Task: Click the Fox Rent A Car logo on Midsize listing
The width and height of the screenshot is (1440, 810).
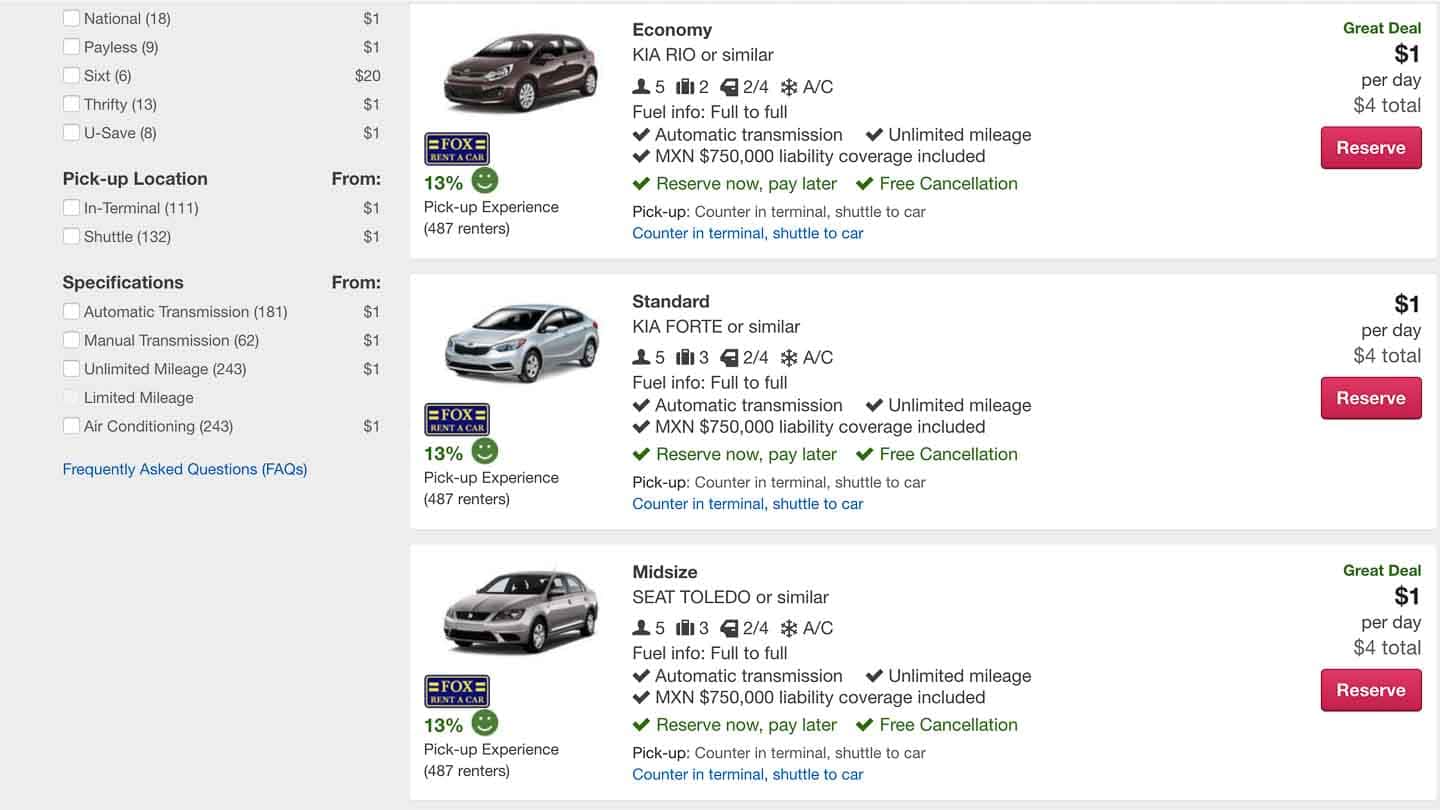Action: tap(456, 690)
